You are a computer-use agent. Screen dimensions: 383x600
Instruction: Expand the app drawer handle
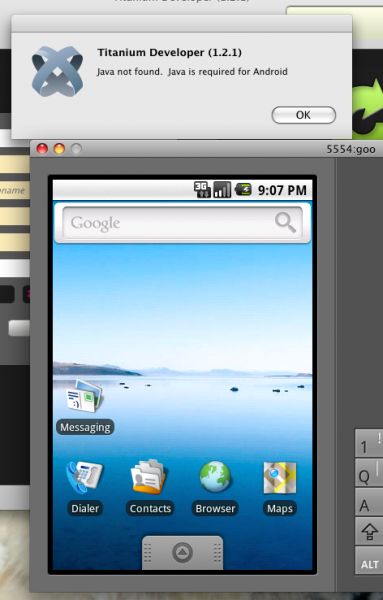click(x=183, y=552)
